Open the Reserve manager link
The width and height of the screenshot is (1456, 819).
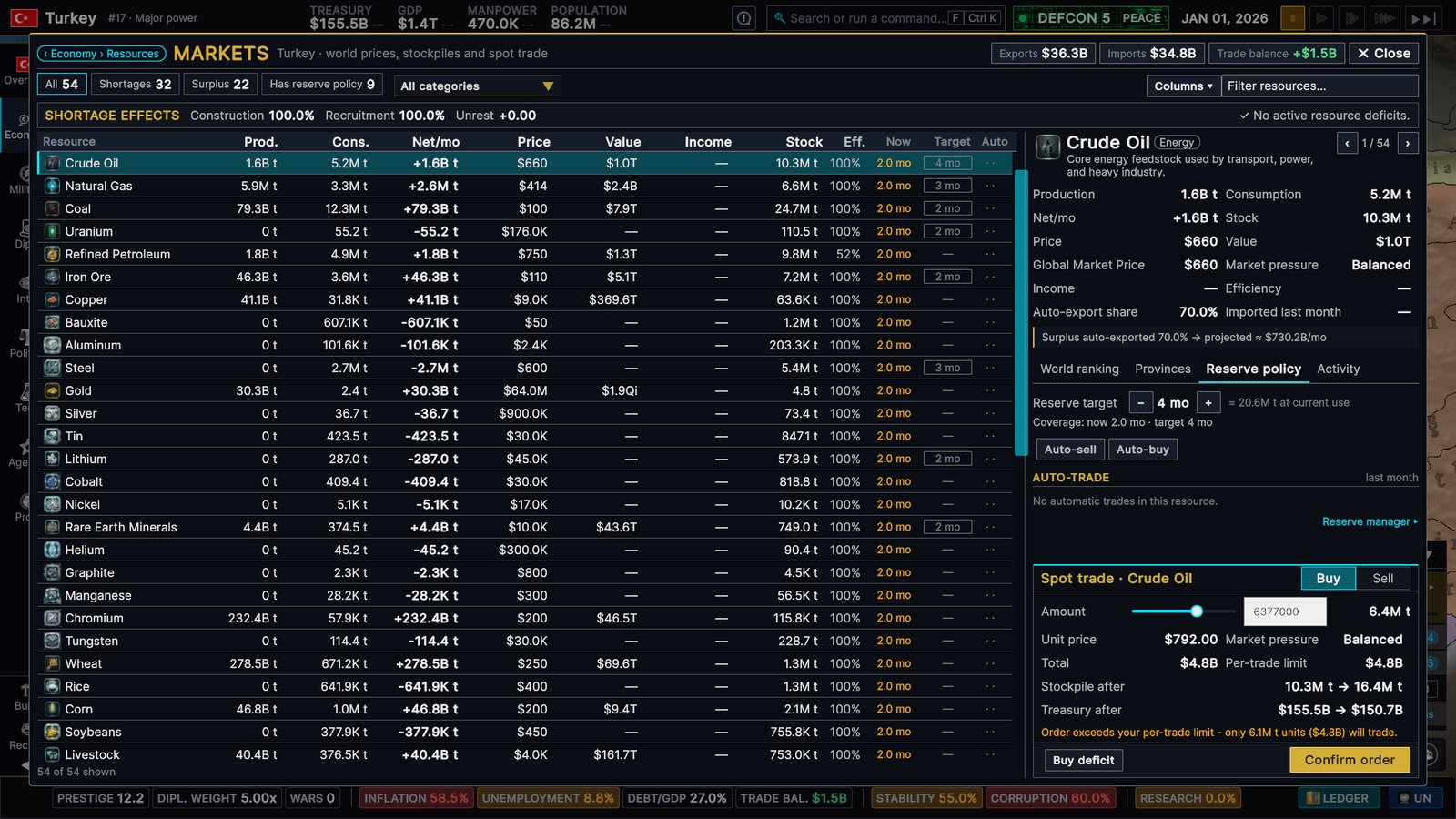tap(1370, 521)
